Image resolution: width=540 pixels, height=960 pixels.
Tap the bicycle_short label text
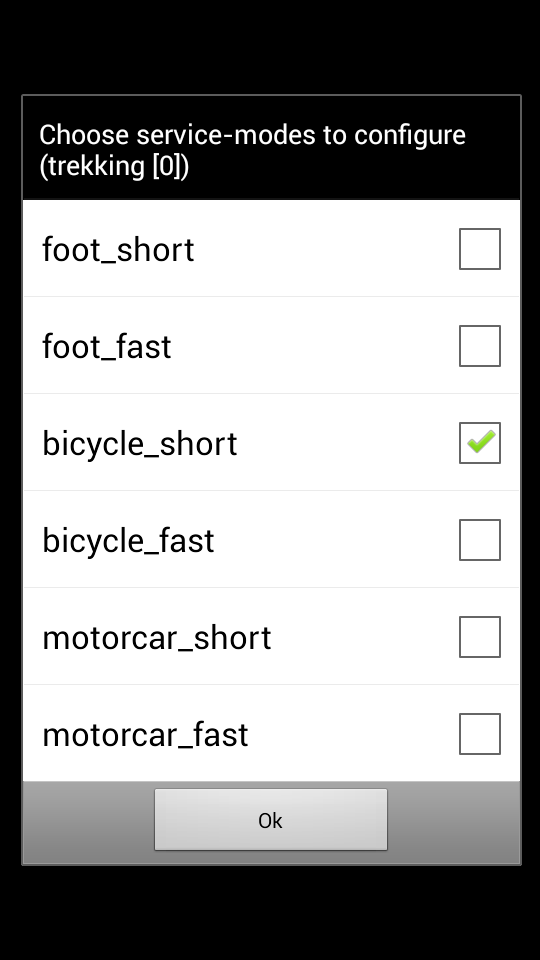point(140,444)
